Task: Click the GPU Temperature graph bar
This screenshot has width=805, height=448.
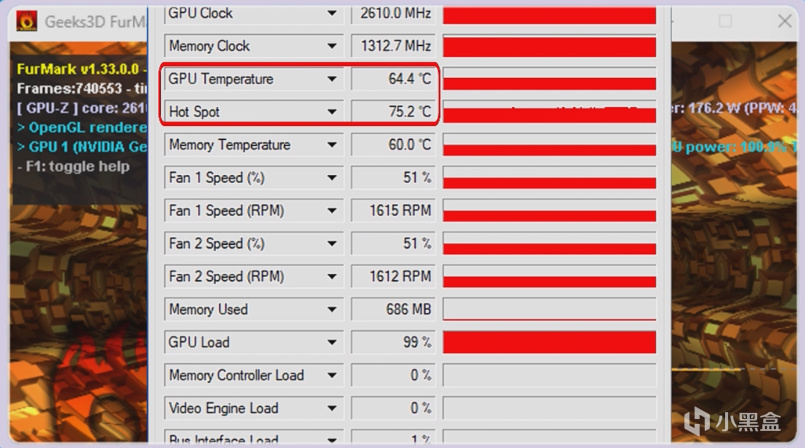Action: 549,79
